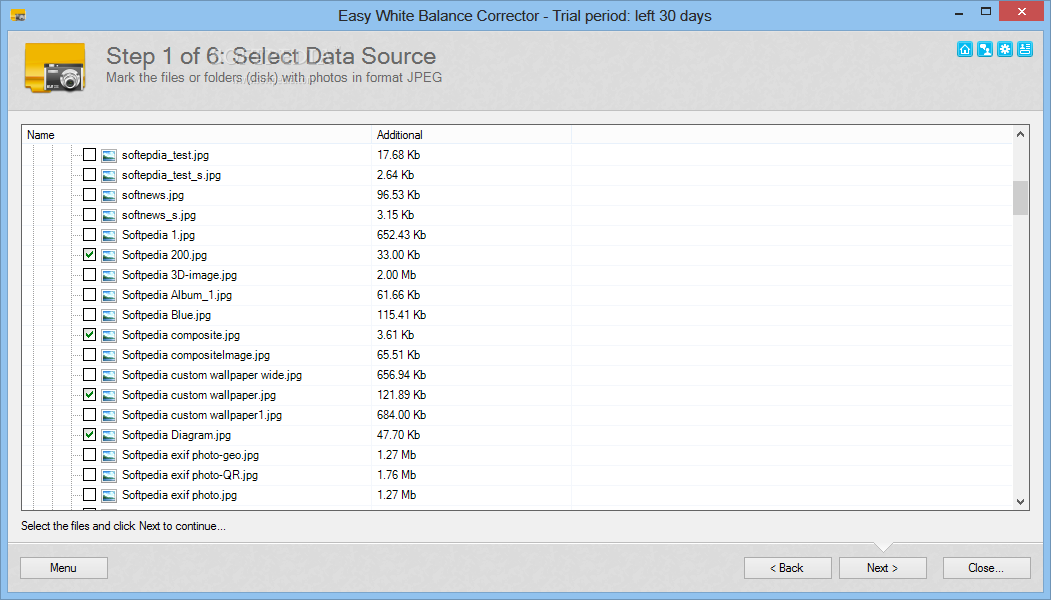This screenshot has width=1051, height=600.
Task: Check the Softpedia compositeImage.jpg checkbox
Action: [x=89, y=355]
